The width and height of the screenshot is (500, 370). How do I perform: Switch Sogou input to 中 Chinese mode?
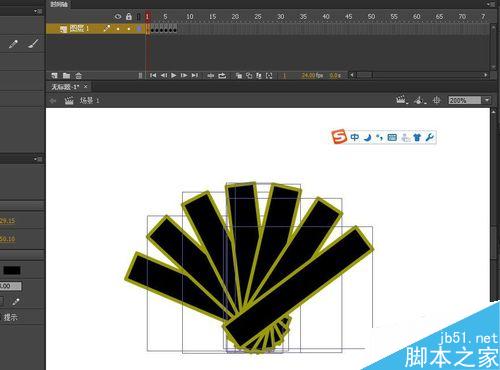[355, 137]
